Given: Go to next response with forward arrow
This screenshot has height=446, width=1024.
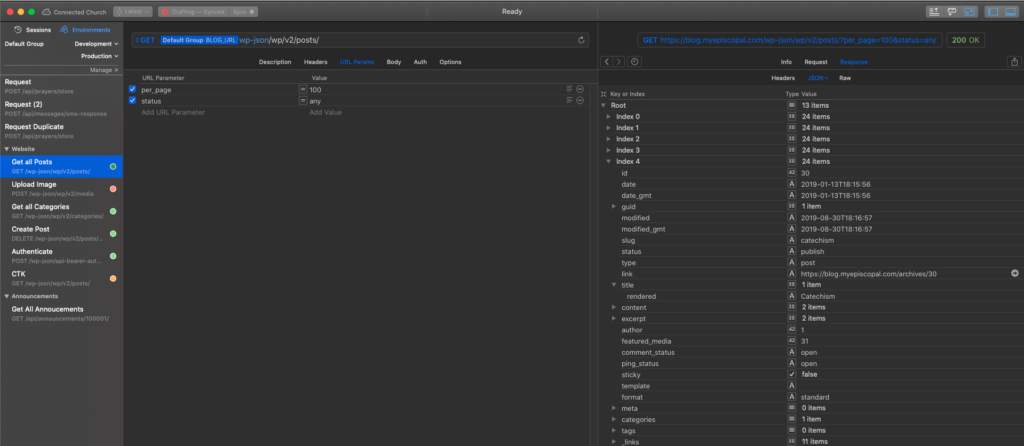Looking at the screenshot, I should tap(618, 62).
